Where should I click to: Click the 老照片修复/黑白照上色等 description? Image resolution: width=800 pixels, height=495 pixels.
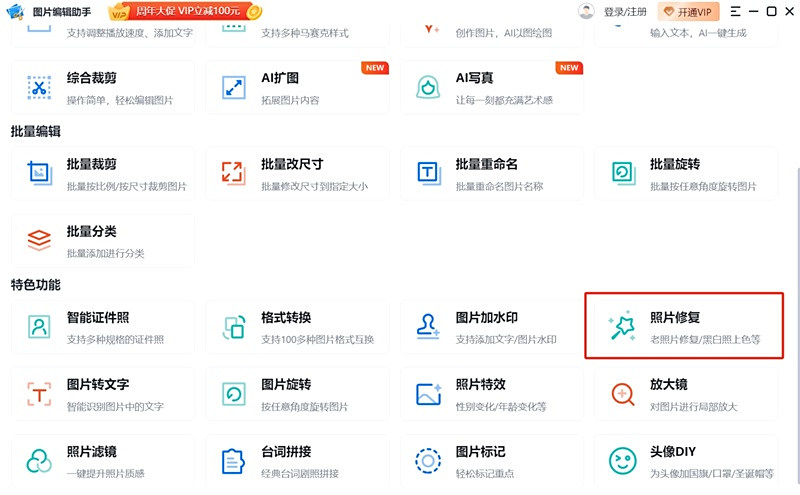click(x=705, y=340)
